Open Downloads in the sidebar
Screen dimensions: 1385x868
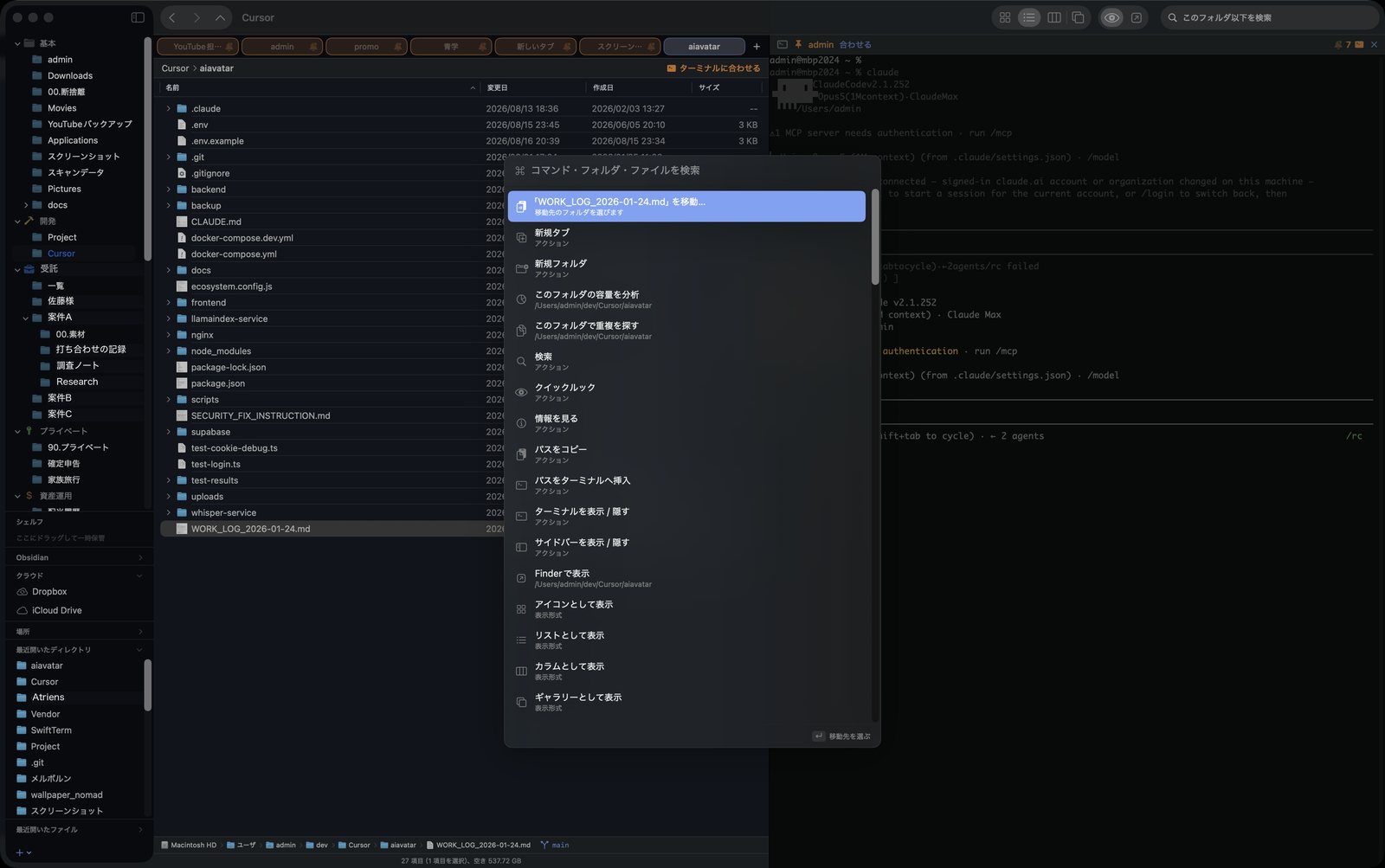(69, 76)
